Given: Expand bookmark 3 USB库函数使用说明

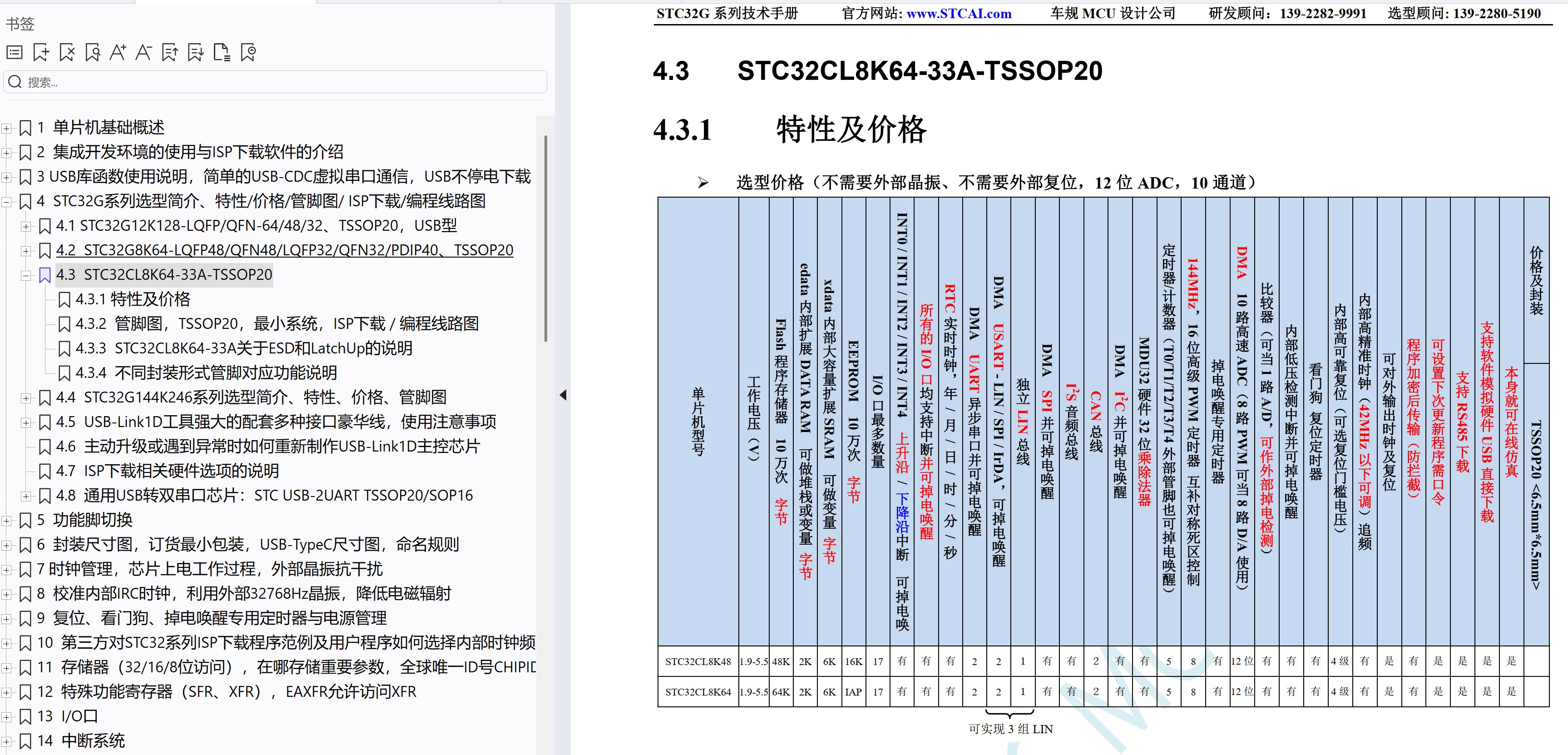Looking at the screenshot, I should (6, 177).
